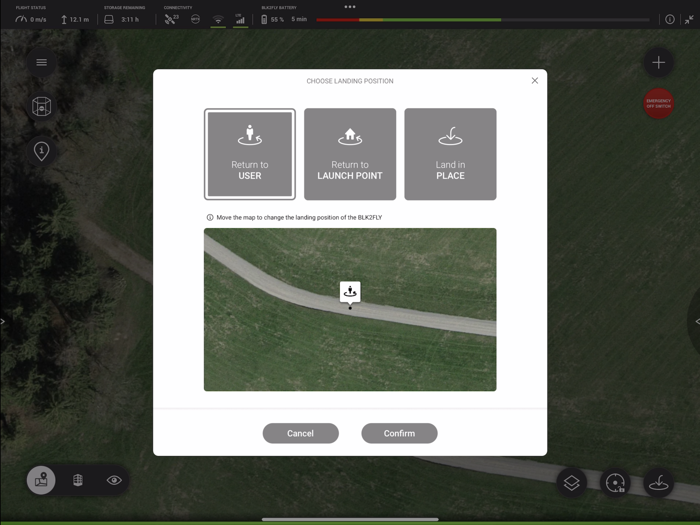The width and height of the screenshot is (700, 525).
Task: Cancel the landing position dialog
Action: pos(300,433)
